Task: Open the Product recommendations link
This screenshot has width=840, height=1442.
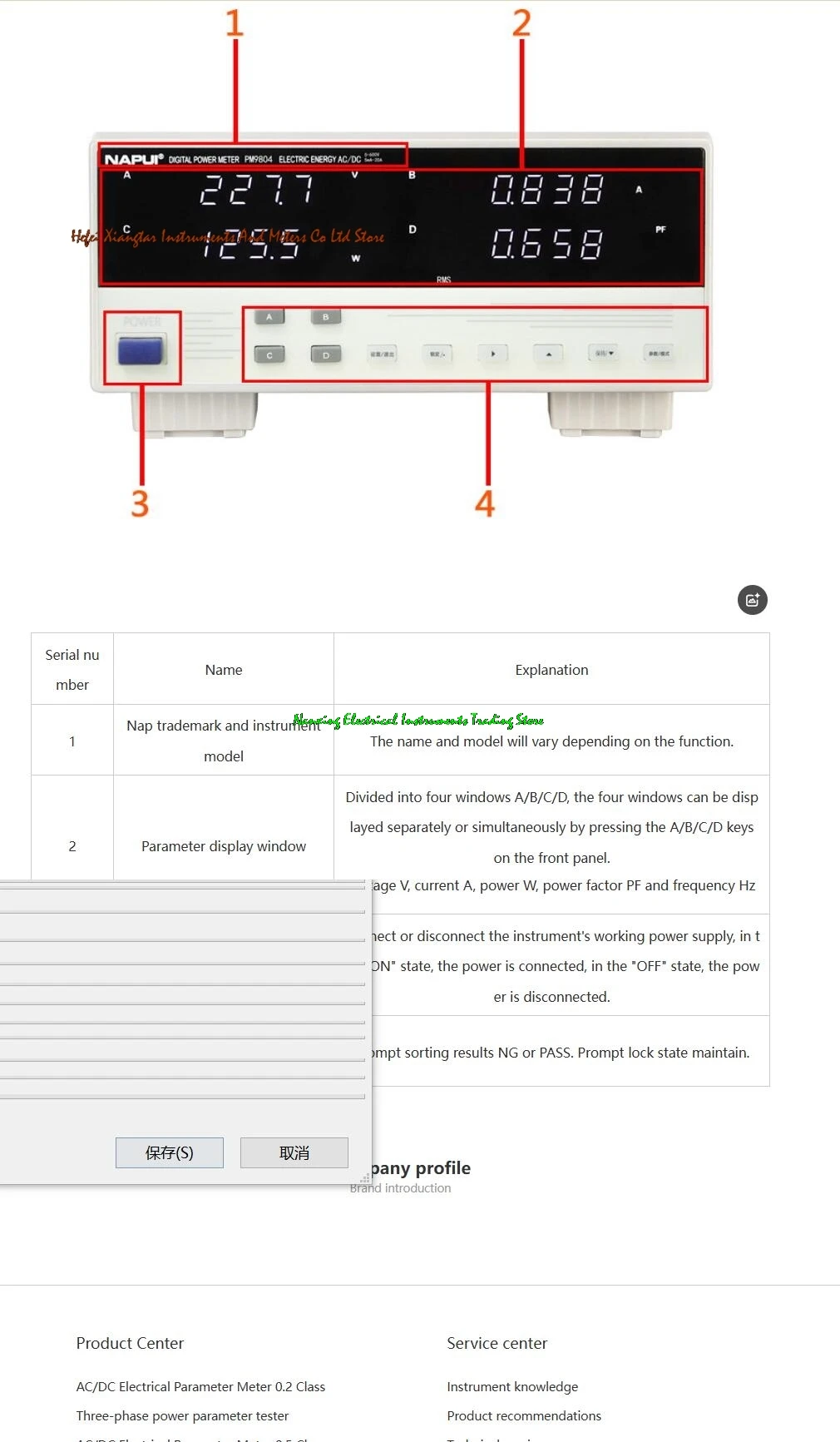Action: [524, 1415]
